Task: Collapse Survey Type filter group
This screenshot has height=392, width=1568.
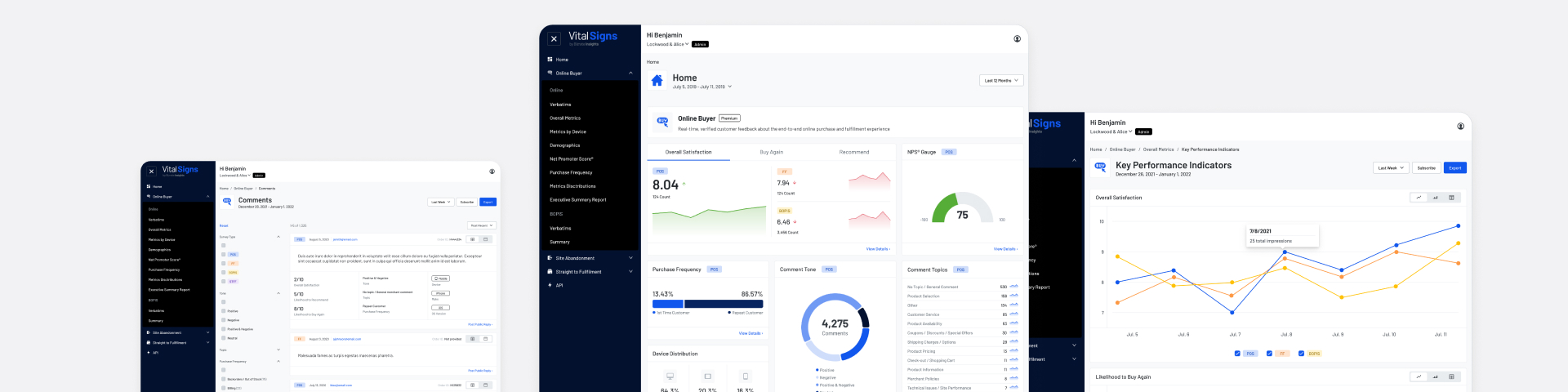Action: pos(278,237)
